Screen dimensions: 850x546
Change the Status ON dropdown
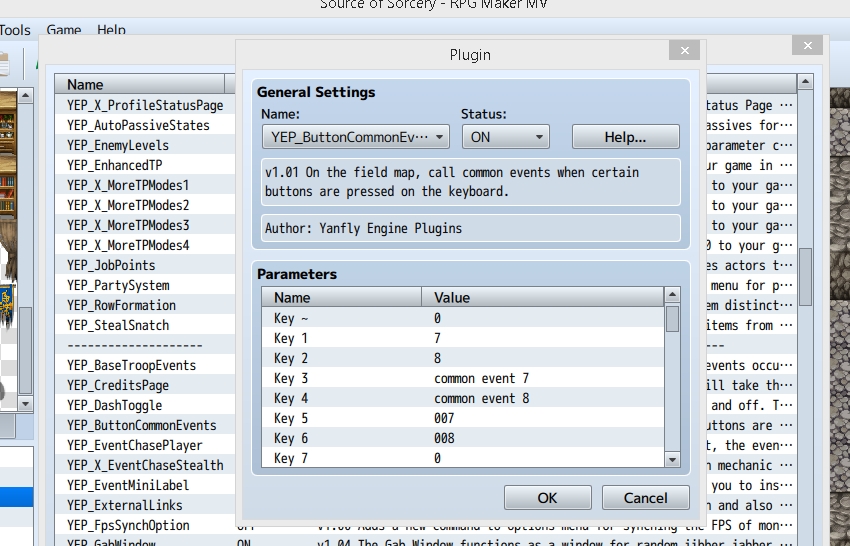(x=506, y=137)
